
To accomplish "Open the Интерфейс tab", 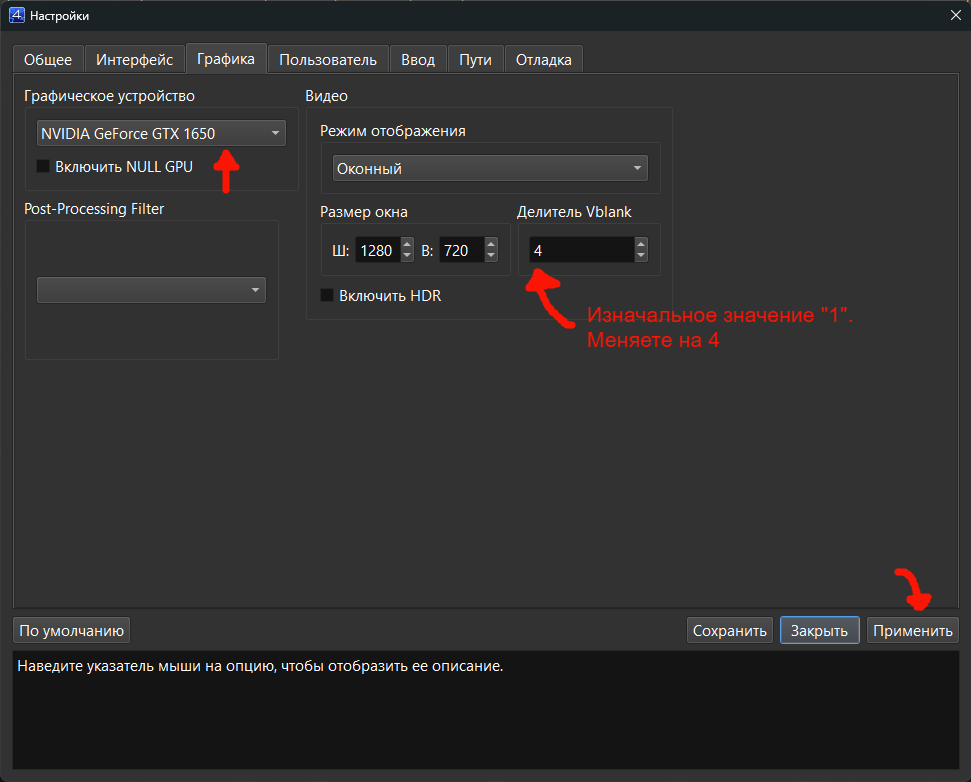I will tap(134, 59).
